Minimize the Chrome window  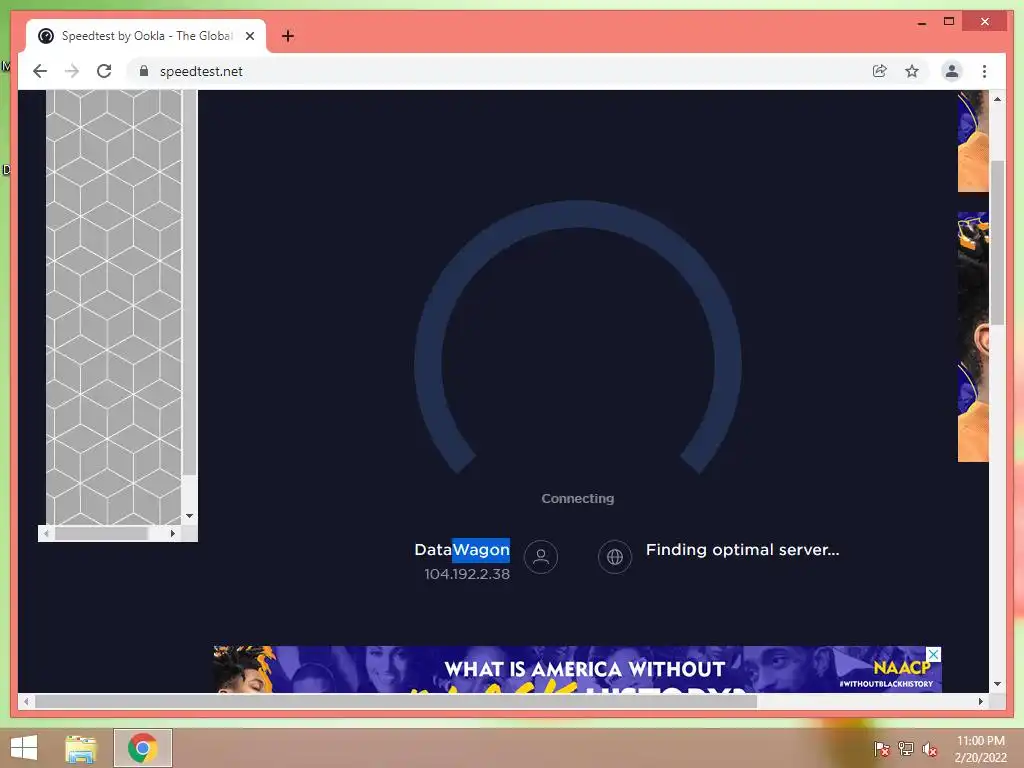pos(921,22)
